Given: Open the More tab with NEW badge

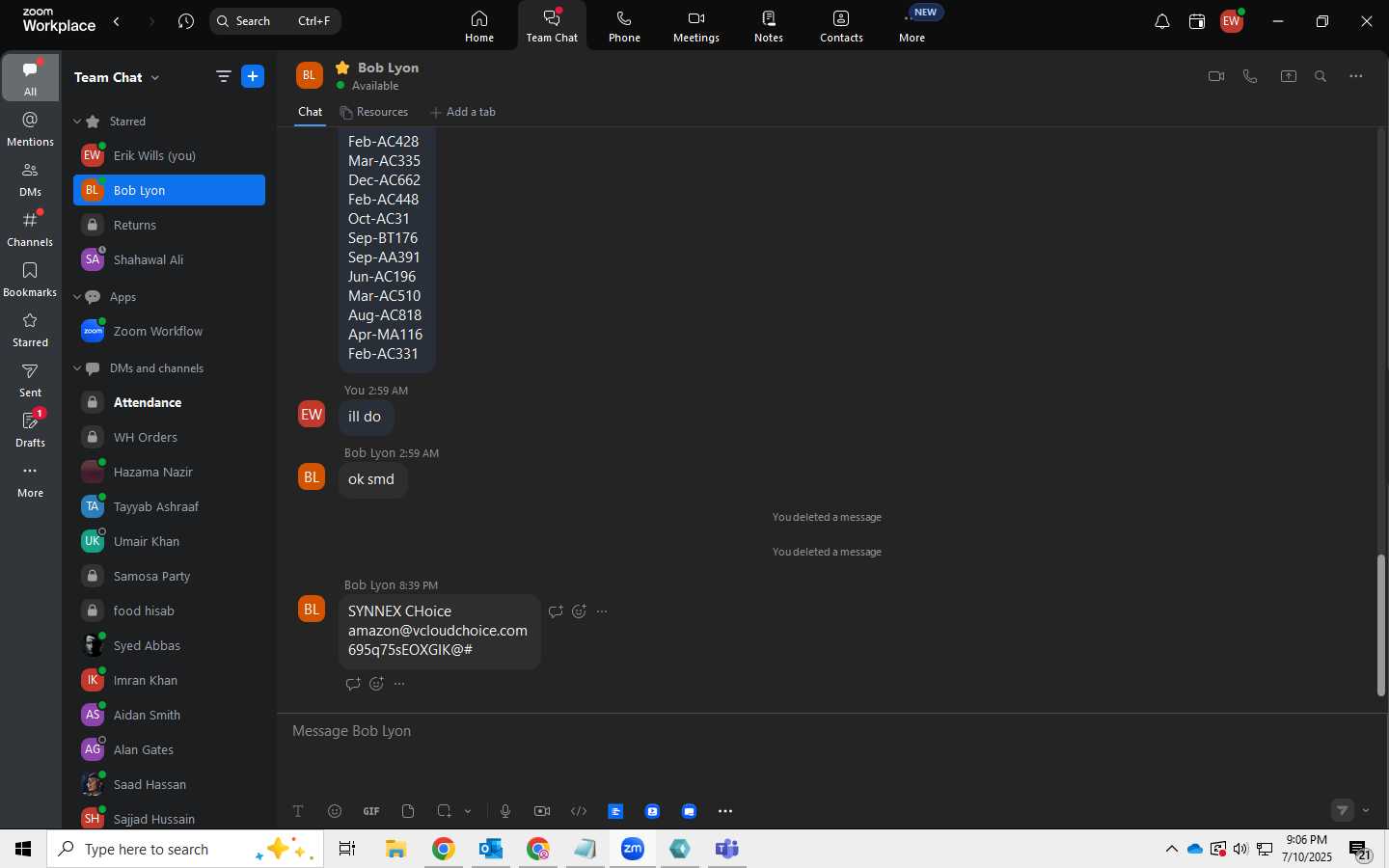Looking at the screenshot, I should pyautogui.click(x=913, y=26).
